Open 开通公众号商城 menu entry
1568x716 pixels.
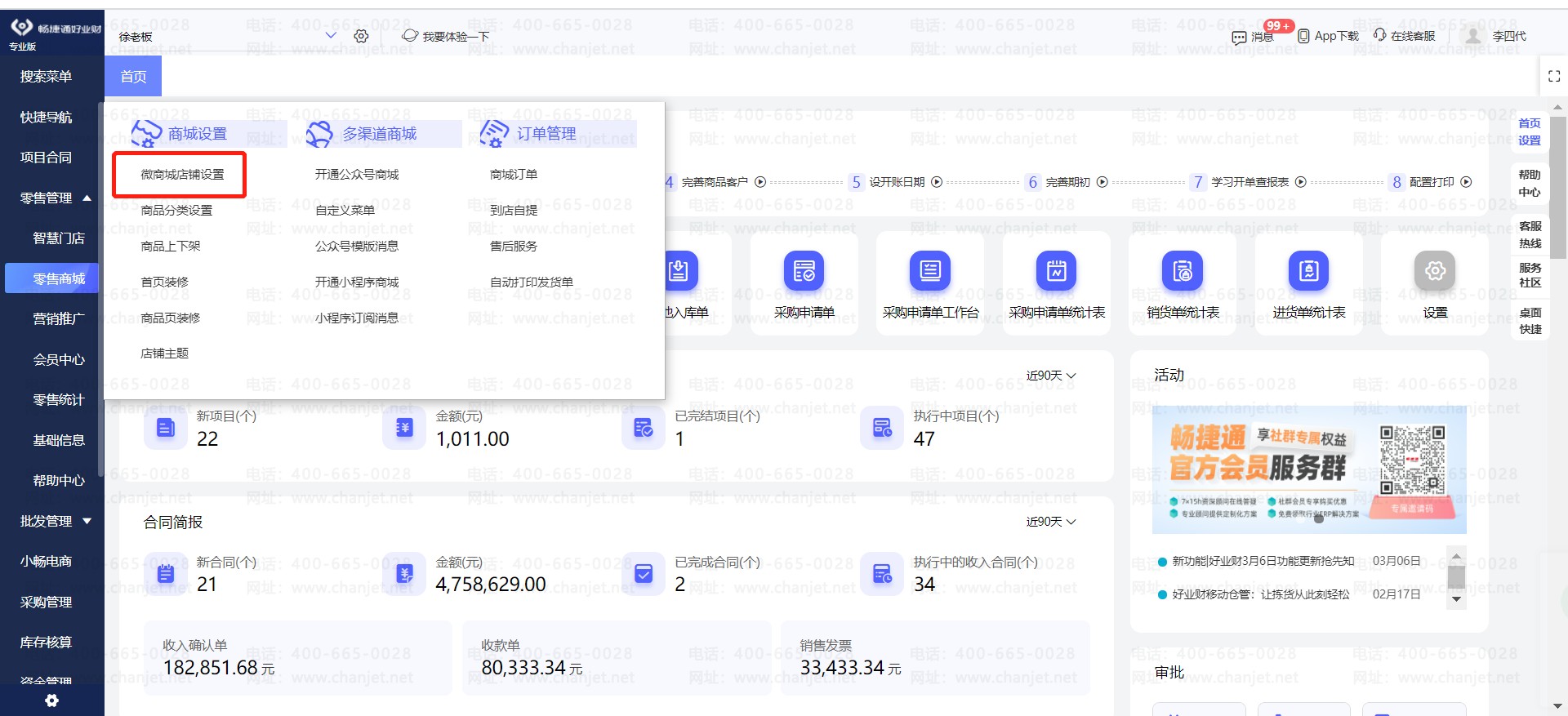point(357,175)
